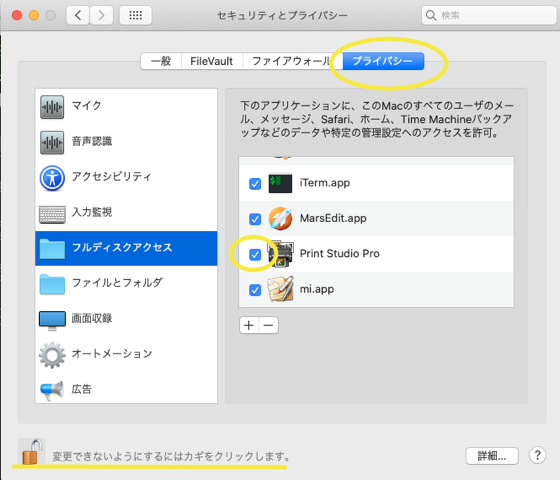The image size is (560, 480).
Task: Open the 詳細... advanced button
Action: coord(492,456)
